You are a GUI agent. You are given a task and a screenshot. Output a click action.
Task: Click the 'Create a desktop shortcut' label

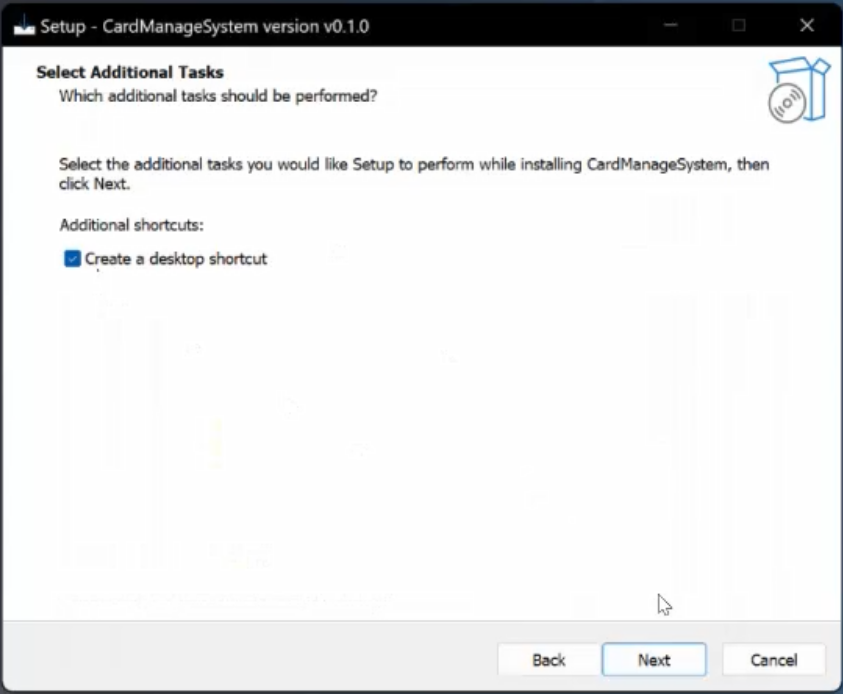pos(176,259)
